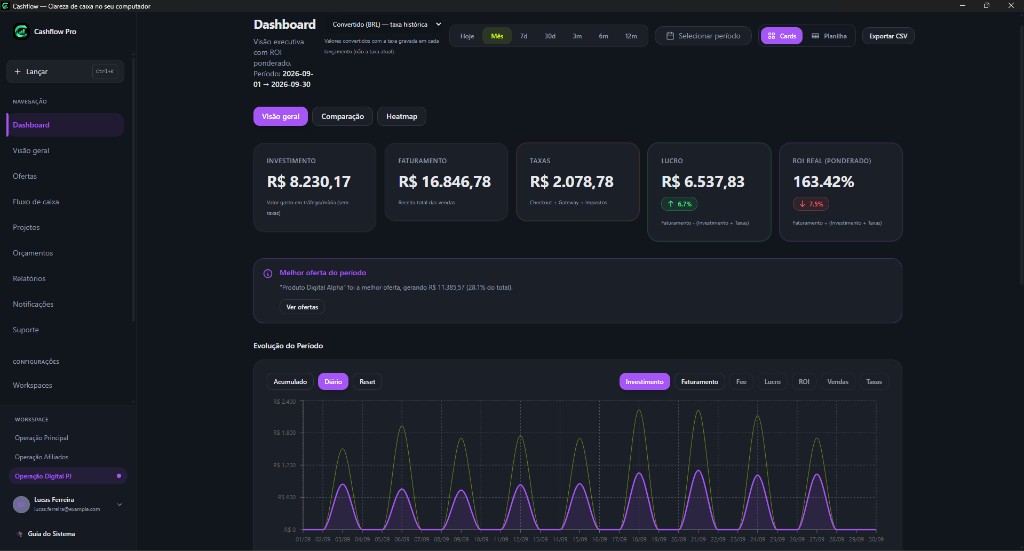The height and width of the screenshot is (551, 1024).
Task: Open Visão geral in sidebar navigation
Action: [65, 151]
